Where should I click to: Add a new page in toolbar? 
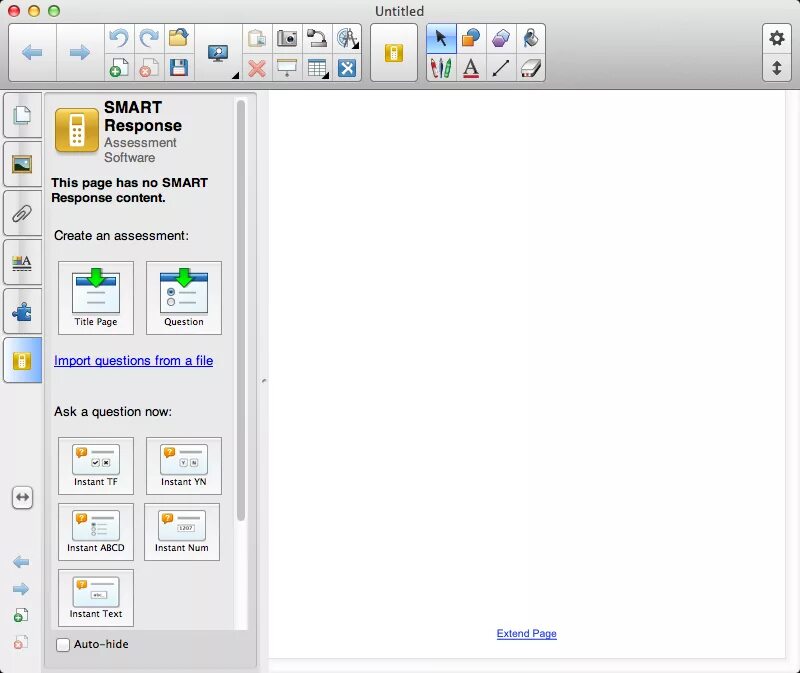pos(119,68)
